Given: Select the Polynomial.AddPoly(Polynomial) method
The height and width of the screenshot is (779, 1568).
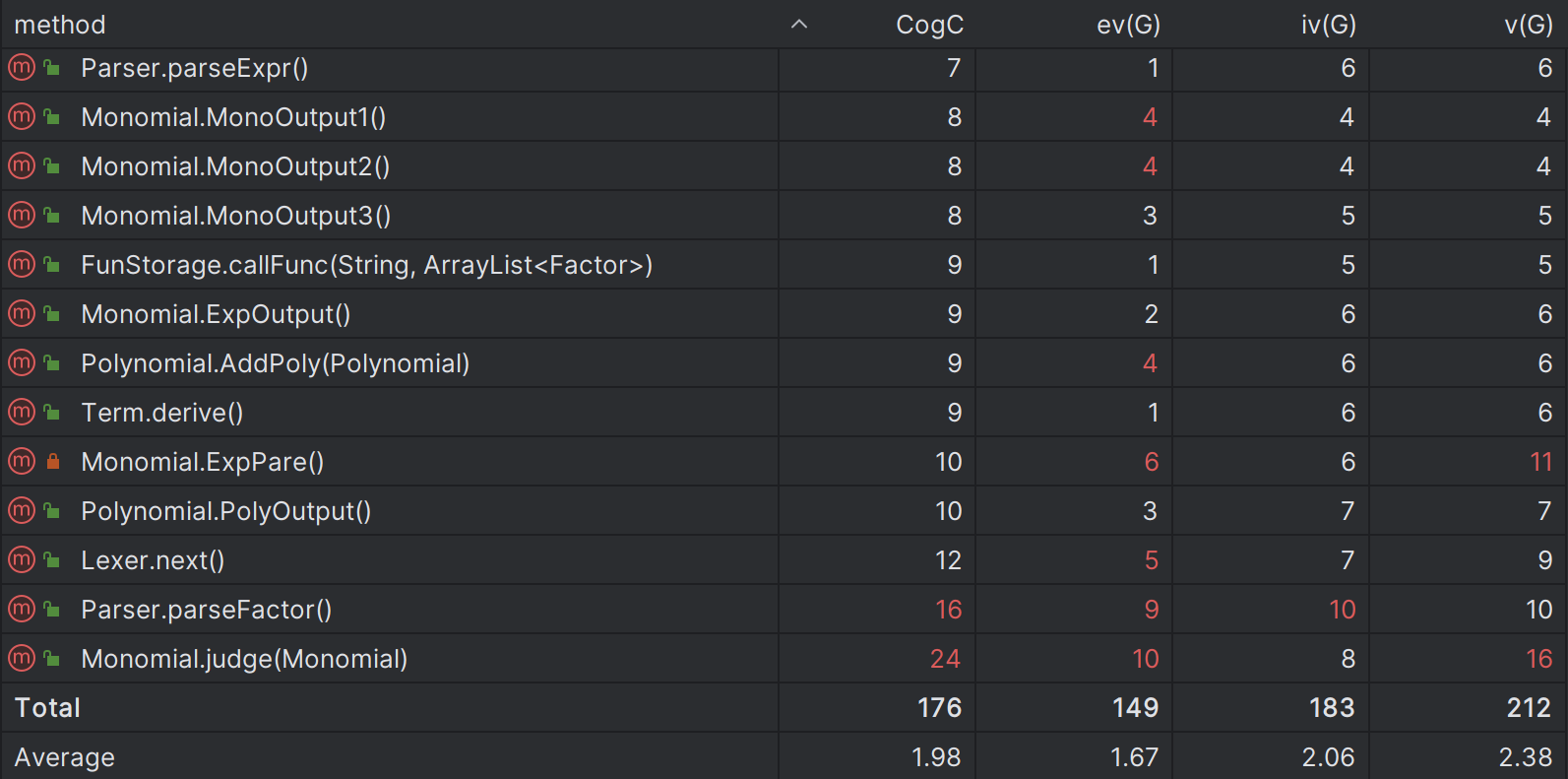Looking at the screenshot, I should (275, 363).
